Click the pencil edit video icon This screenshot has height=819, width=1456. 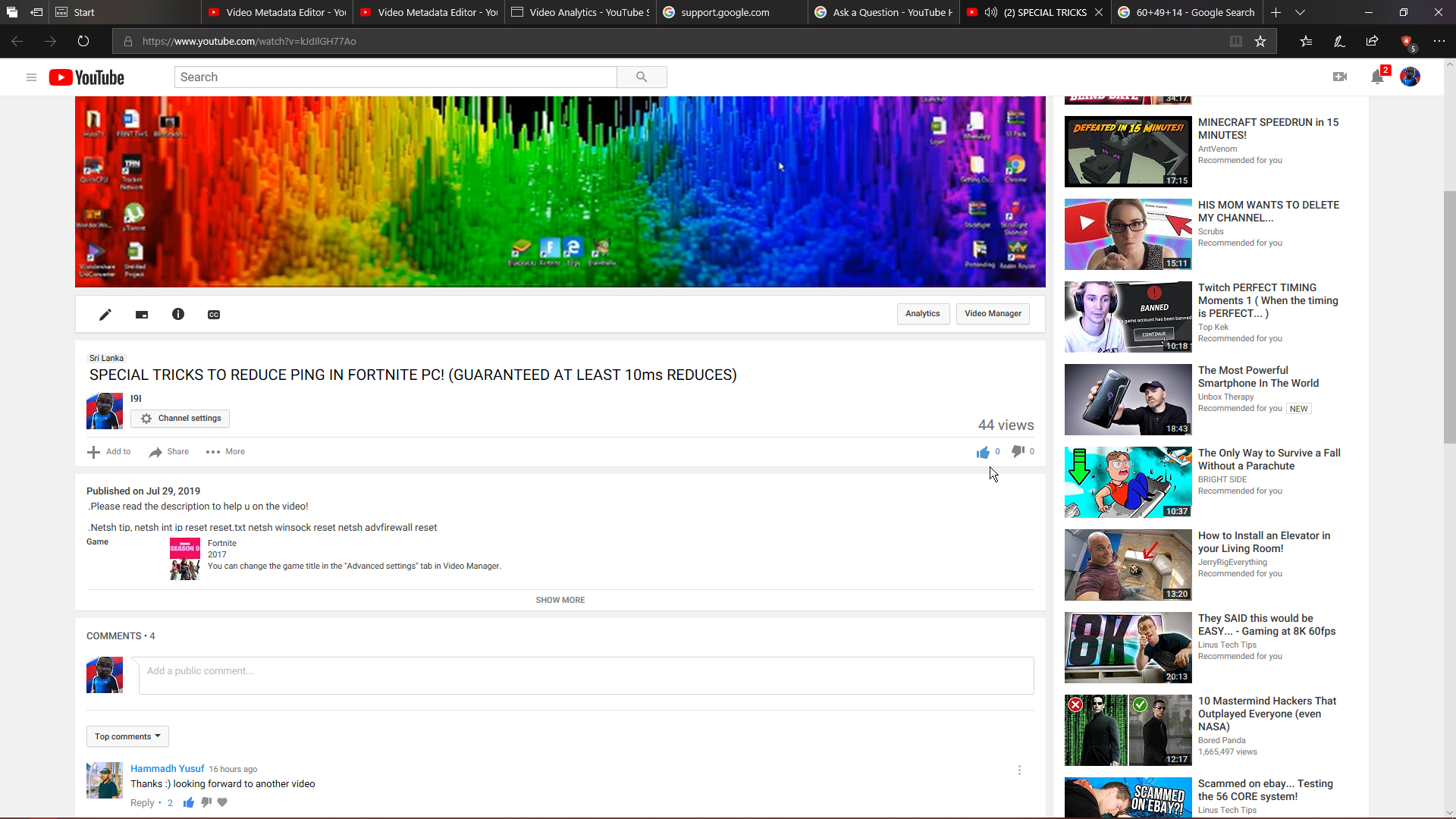pos(105,315)
